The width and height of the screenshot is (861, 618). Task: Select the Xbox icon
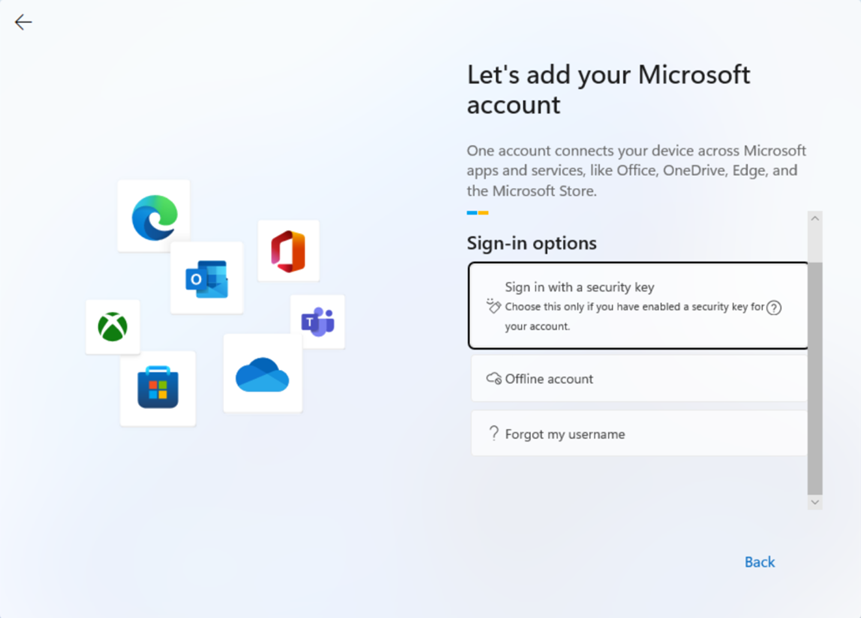click(x=112, y=327)
